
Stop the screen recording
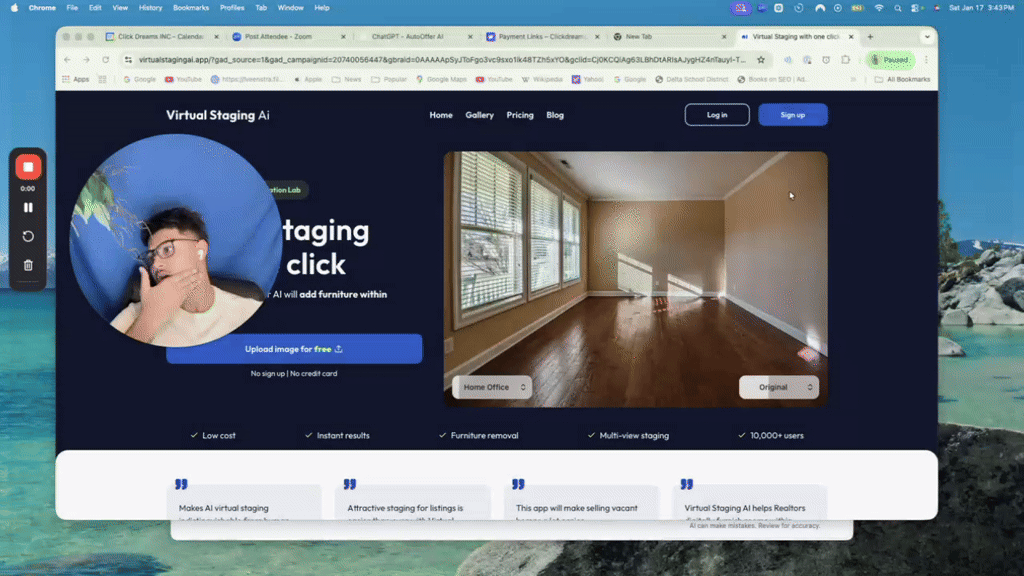pos(27,166)
